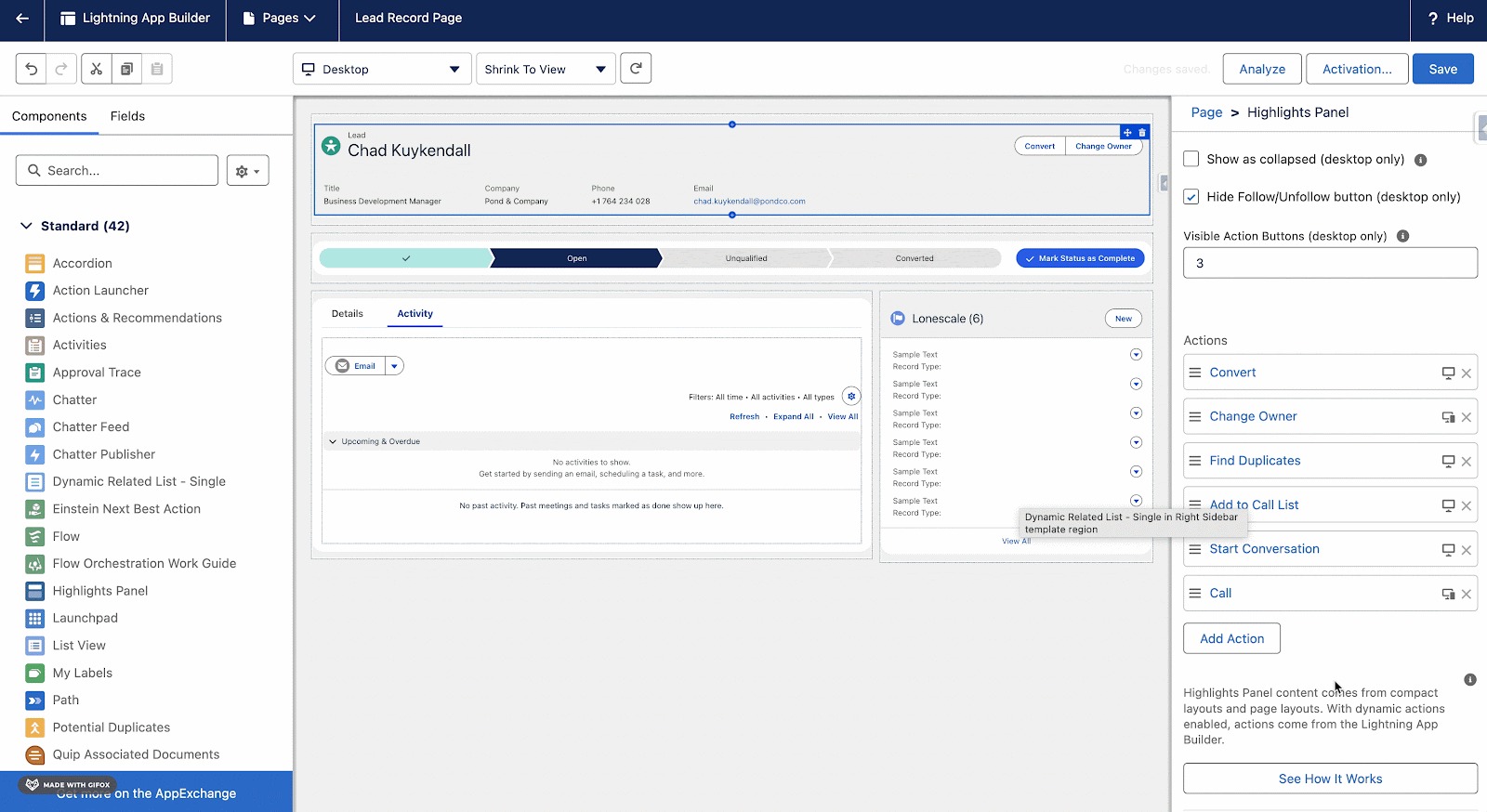Copy the selected component

point(126,69)
